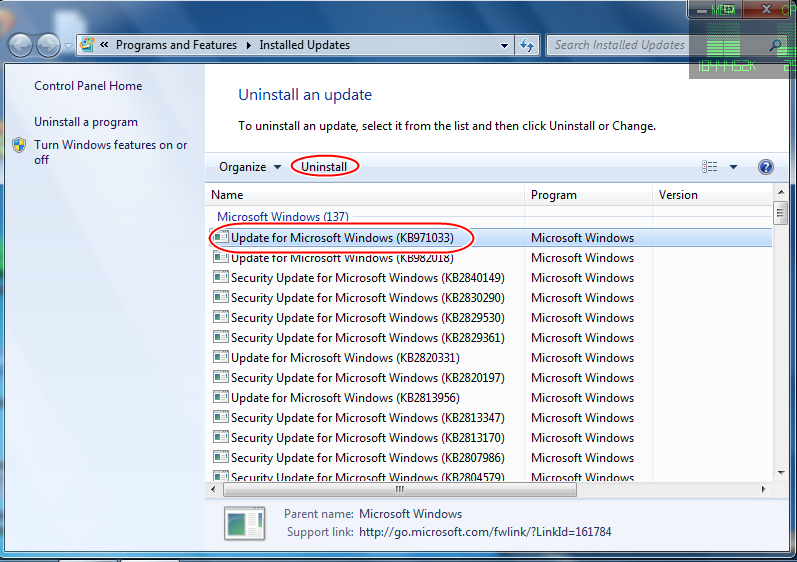Open recent pages dropdown next to Forward
The height and width of the screenshot is (562, 797).
tap(68, 46)
